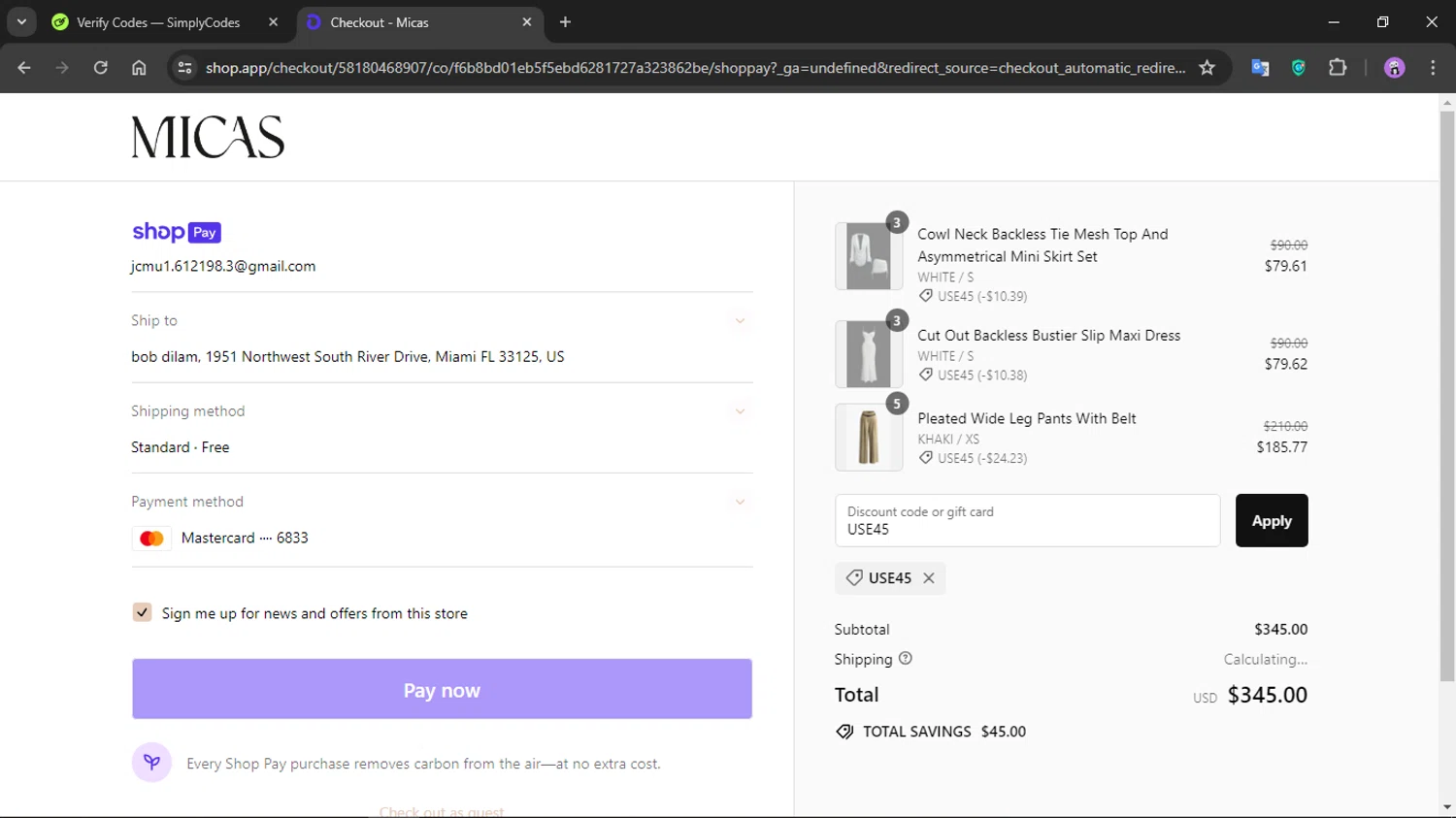1456x818 pixels.
Task: Remove the applied USE45 discount tag
Action: pyautogui.click(x=929, y=578)
